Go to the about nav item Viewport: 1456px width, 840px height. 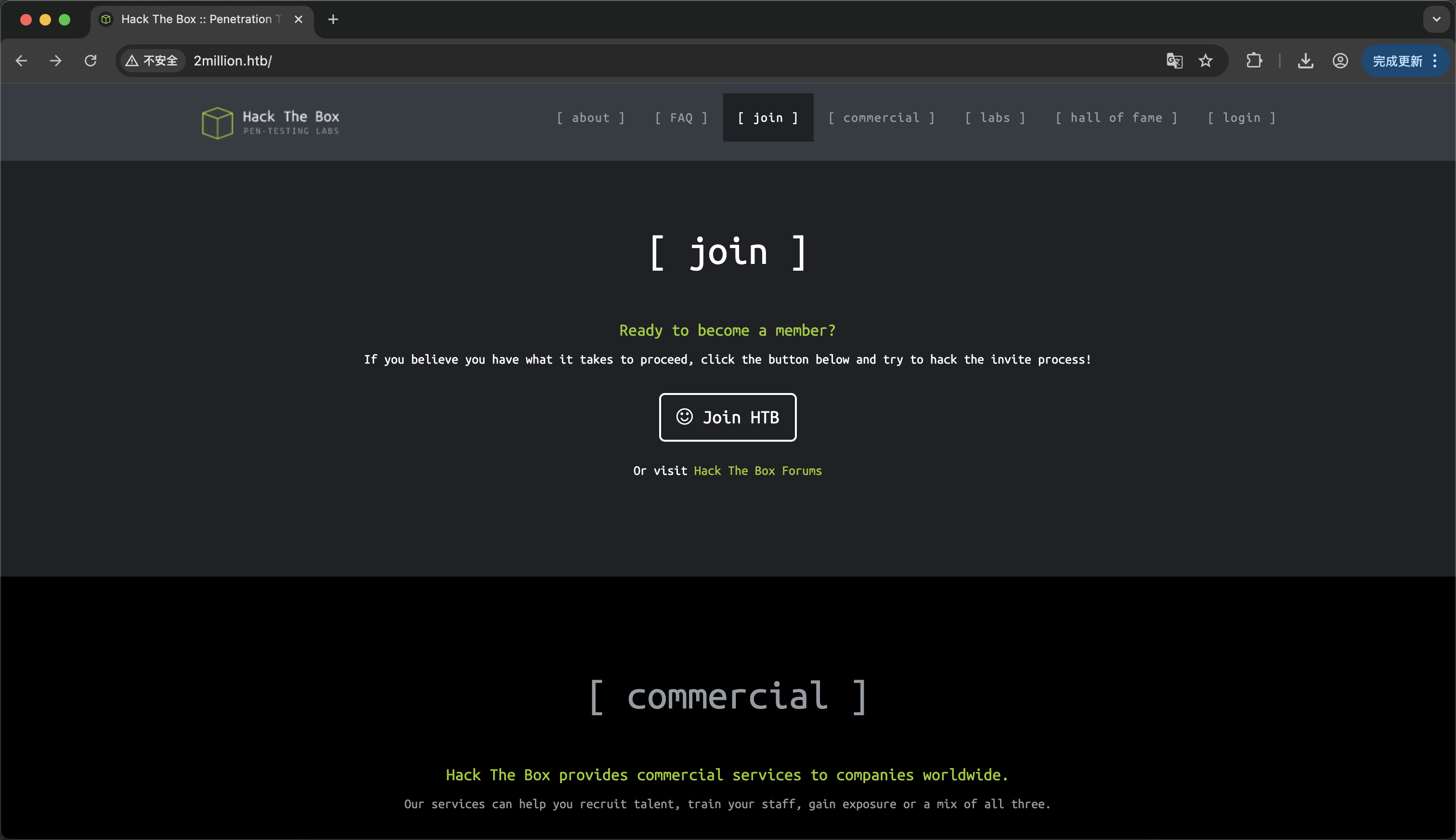coord(590,118)
